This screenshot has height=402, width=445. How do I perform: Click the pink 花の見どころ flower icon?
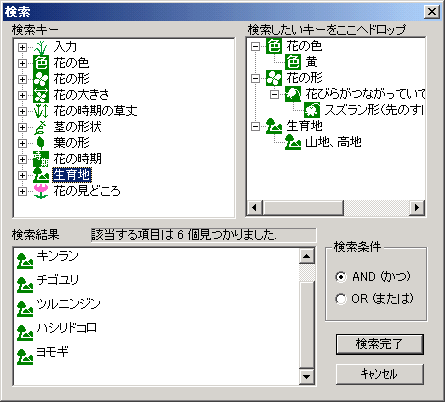coord(41,191)
